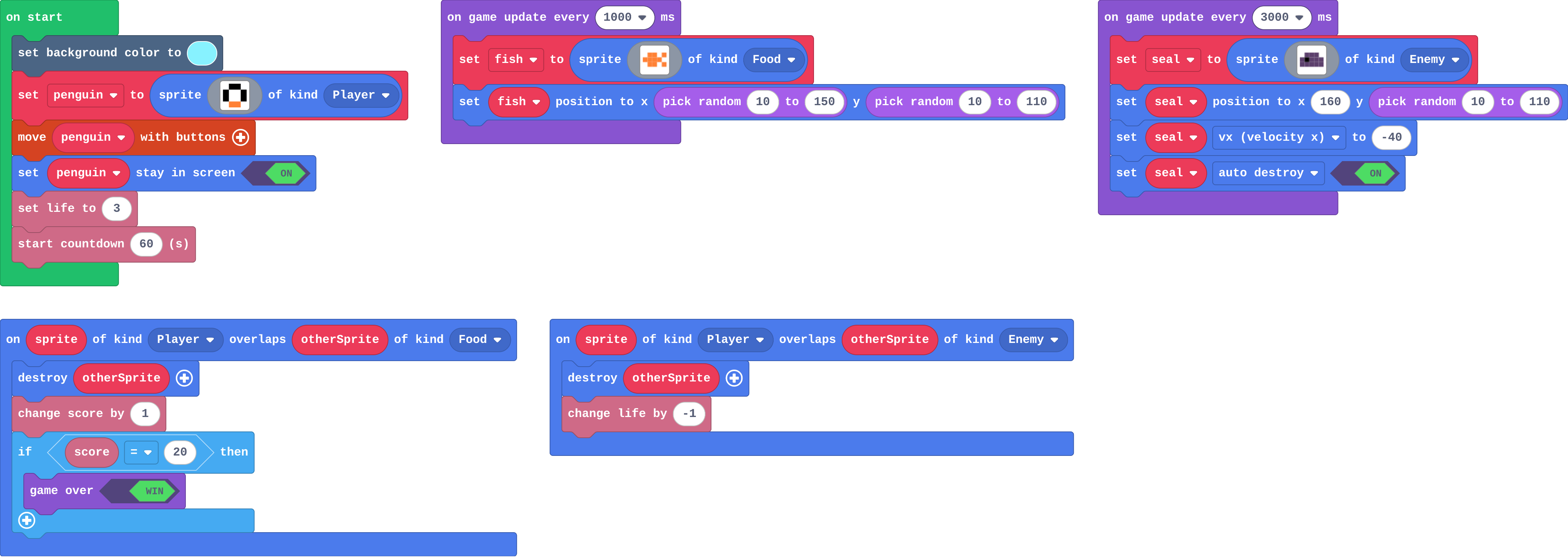Open Food kind dropdown in overlap event

[x=480, y=340]
